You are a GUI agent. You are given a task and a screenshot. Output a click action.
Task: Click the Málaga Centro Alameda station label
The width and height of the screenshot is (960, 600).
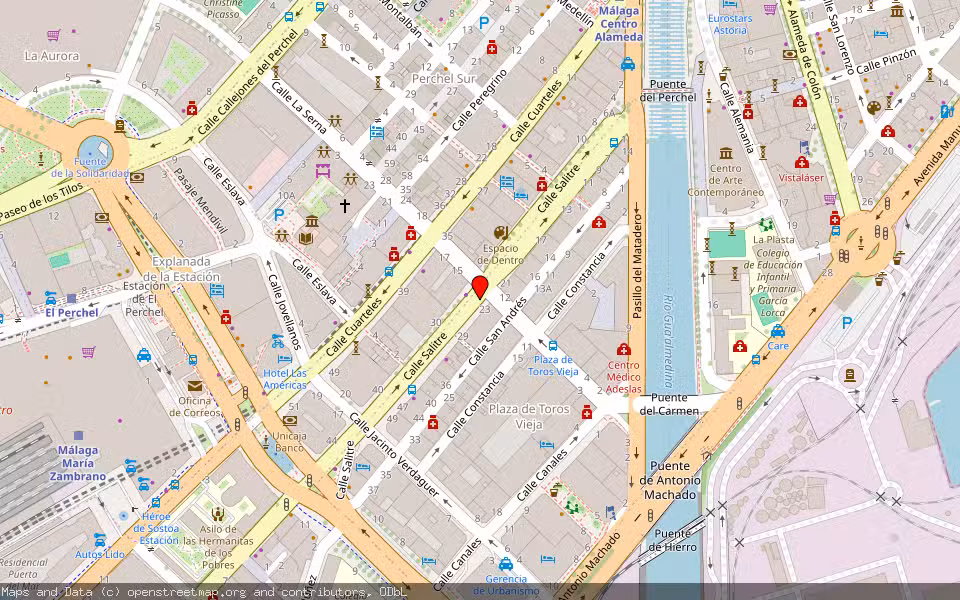pos(620,22)
